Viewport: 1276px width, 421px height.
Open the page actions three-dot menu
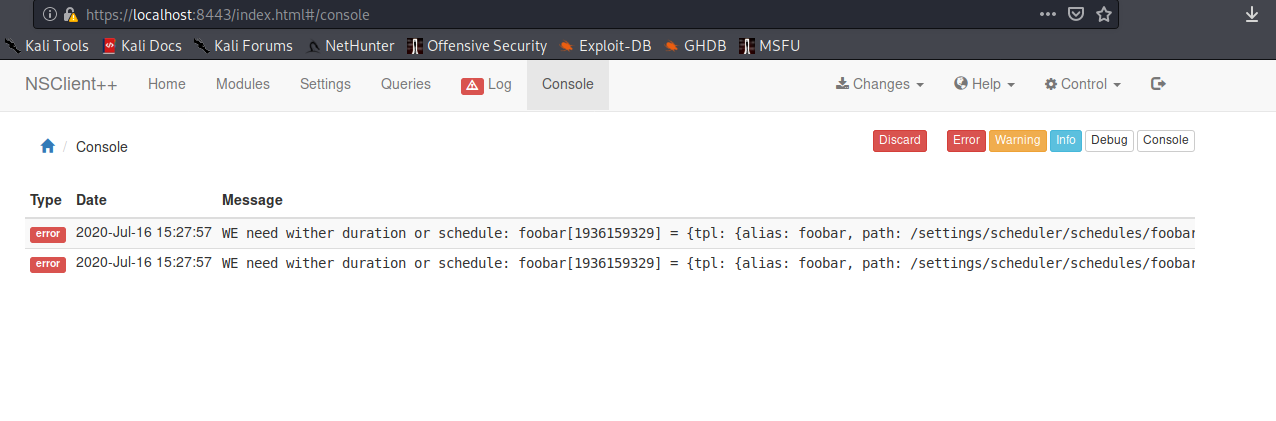pyautogui.click(x=1048, y=15)
